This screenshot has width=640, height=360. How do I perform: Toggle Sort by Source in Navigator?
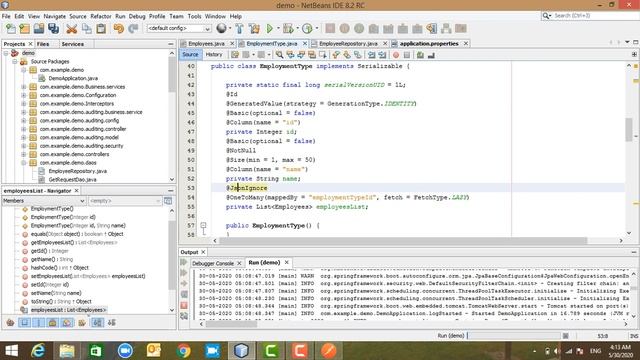click(111, 322)
